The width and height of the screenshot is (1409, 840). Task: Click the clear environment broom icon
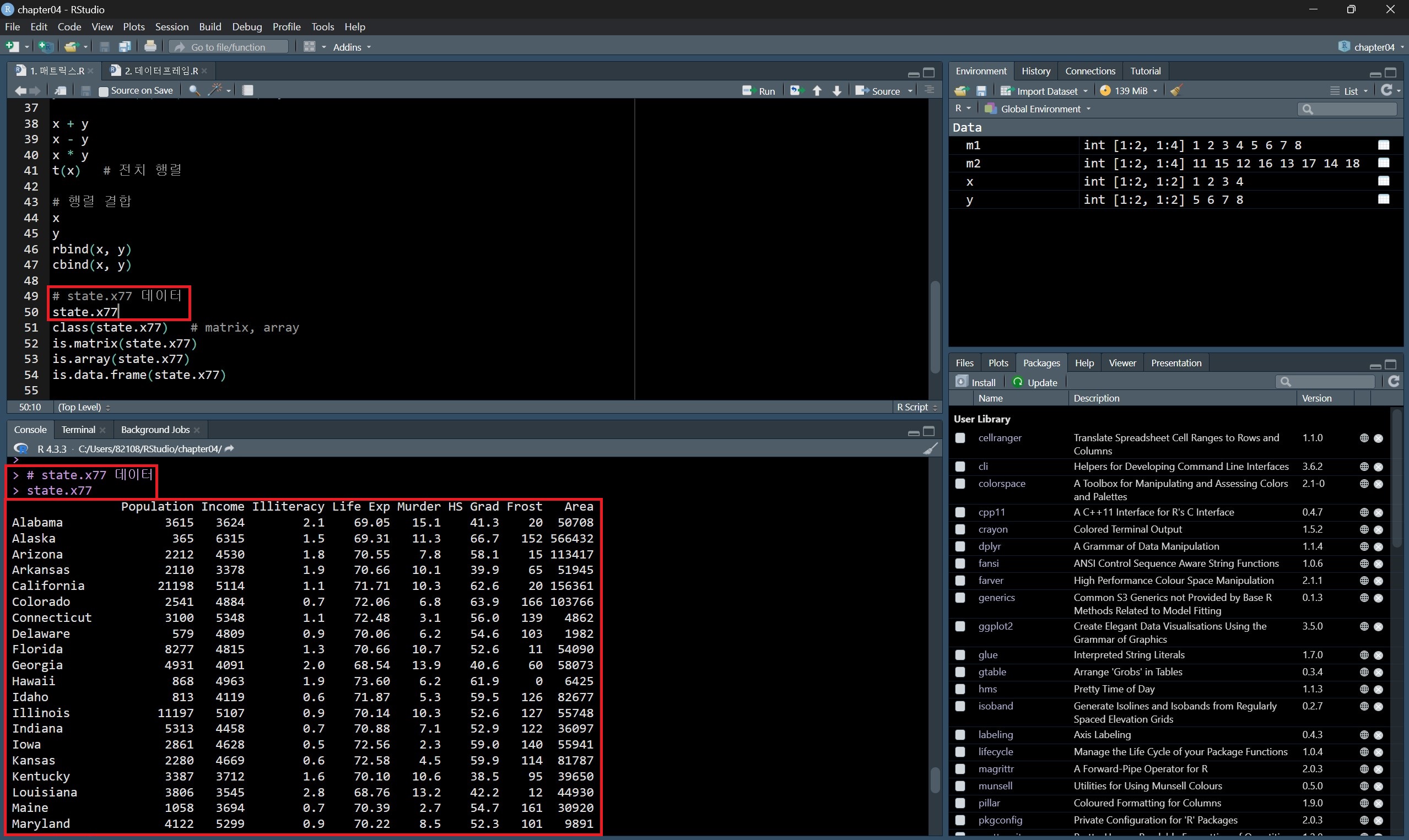(1176, 90)
